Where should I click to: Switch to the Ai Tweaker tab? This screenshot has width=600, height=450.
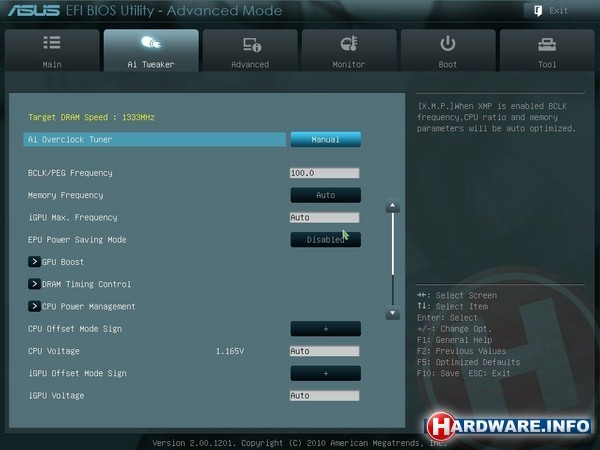pyautogui.click(x=151, y=50)
